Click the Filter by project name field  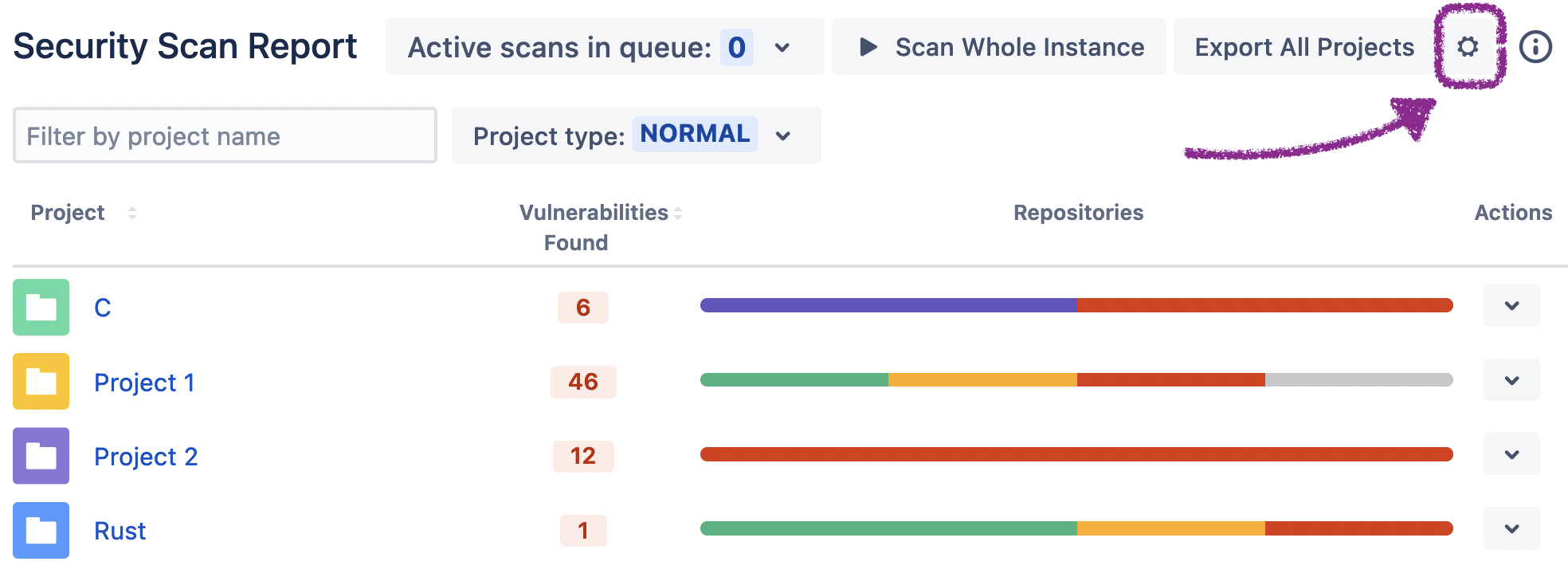click(224, 135)
